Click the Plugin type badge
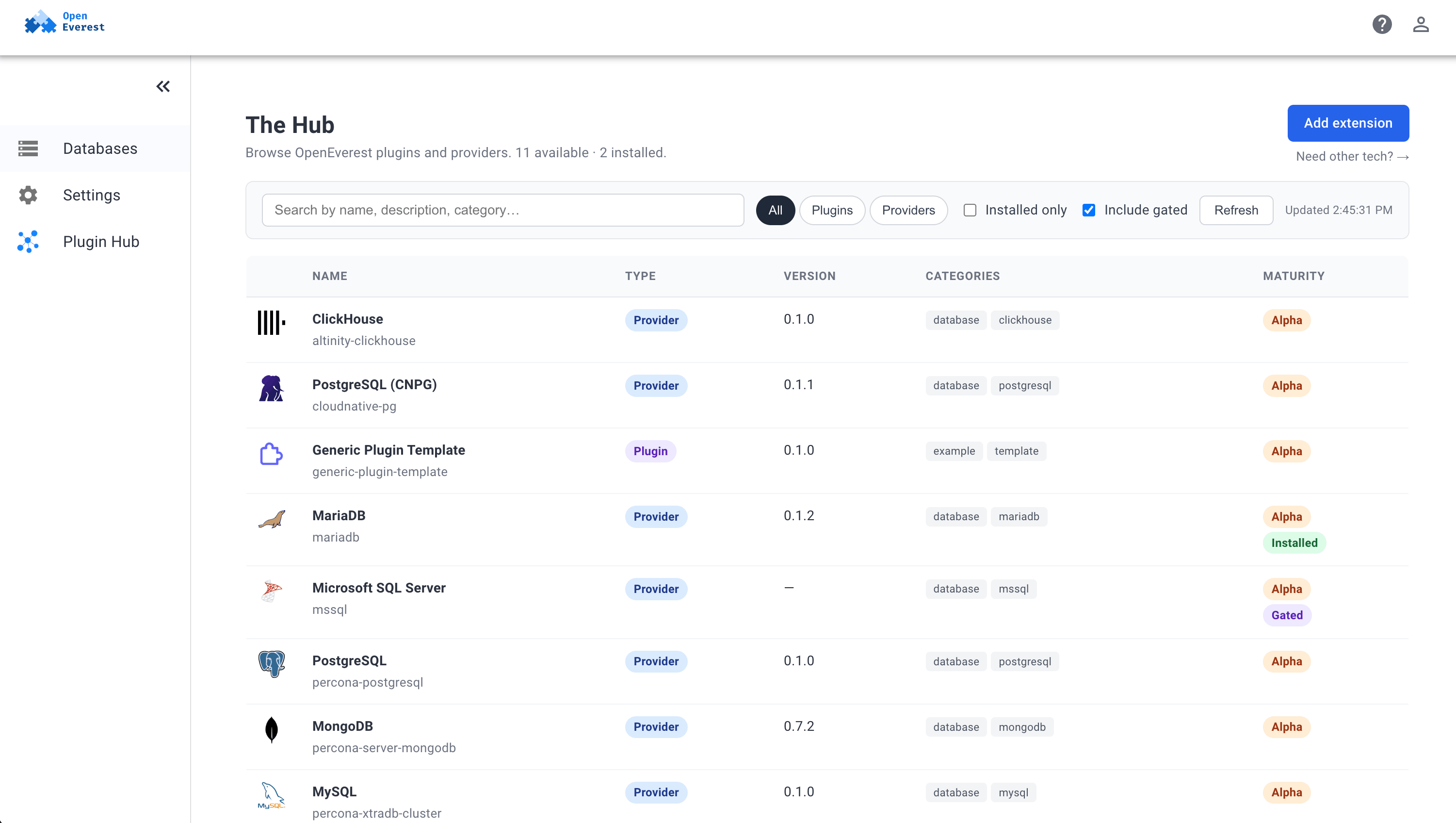1456x823 pixels. [650, 451]
